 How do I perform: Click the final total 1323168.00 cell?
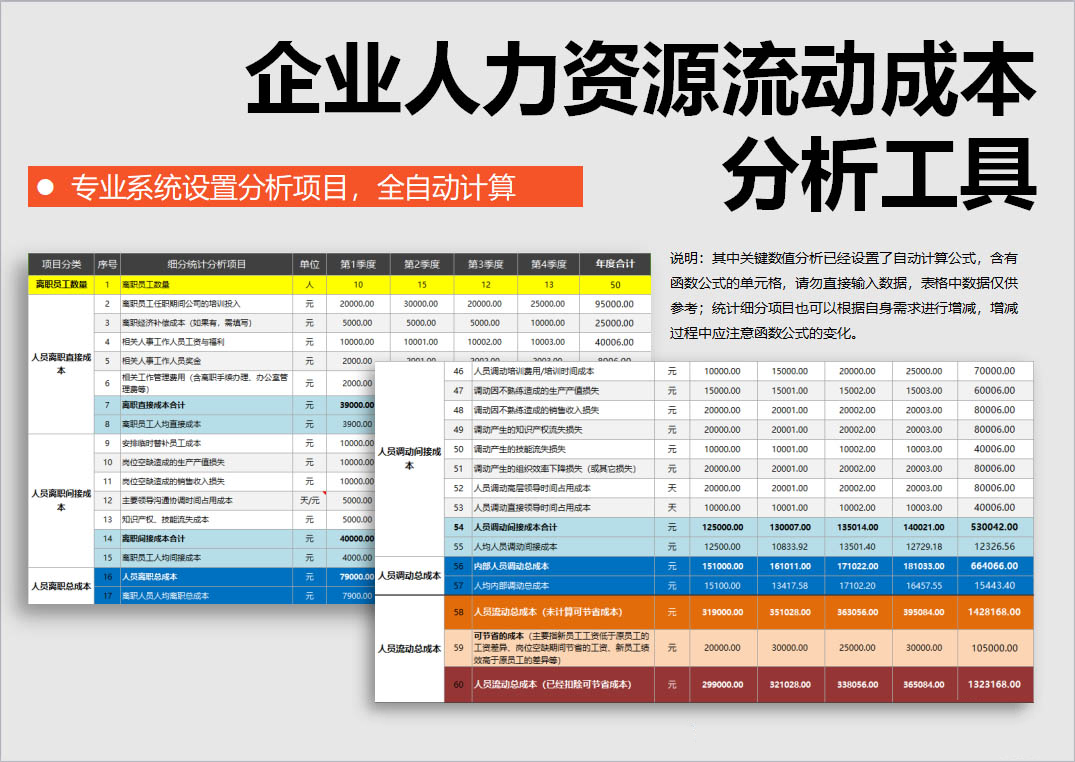pyautogui.click(x=994, y=684)
